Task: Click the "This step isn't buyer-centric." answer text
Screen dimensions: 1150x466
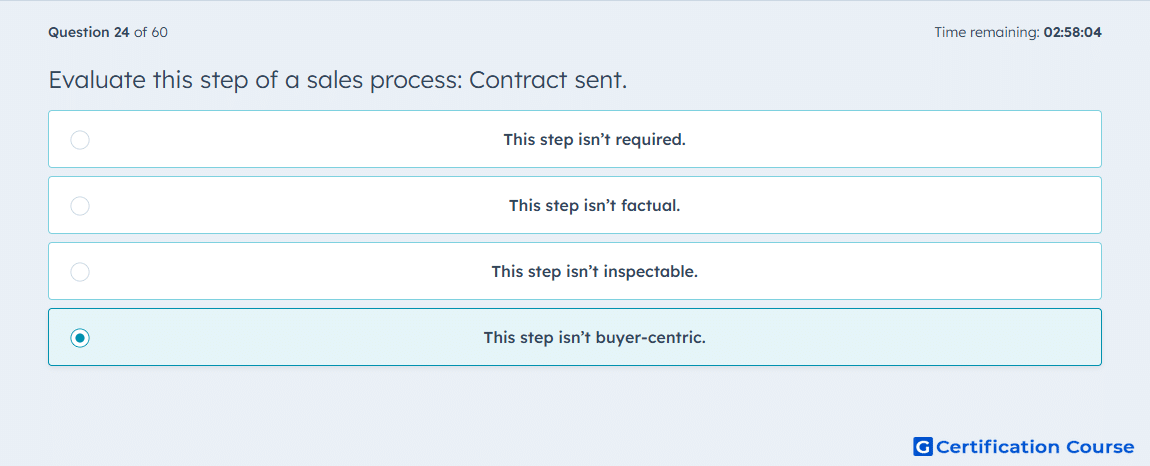Action: pyautogui.click(x=594, y=338)
